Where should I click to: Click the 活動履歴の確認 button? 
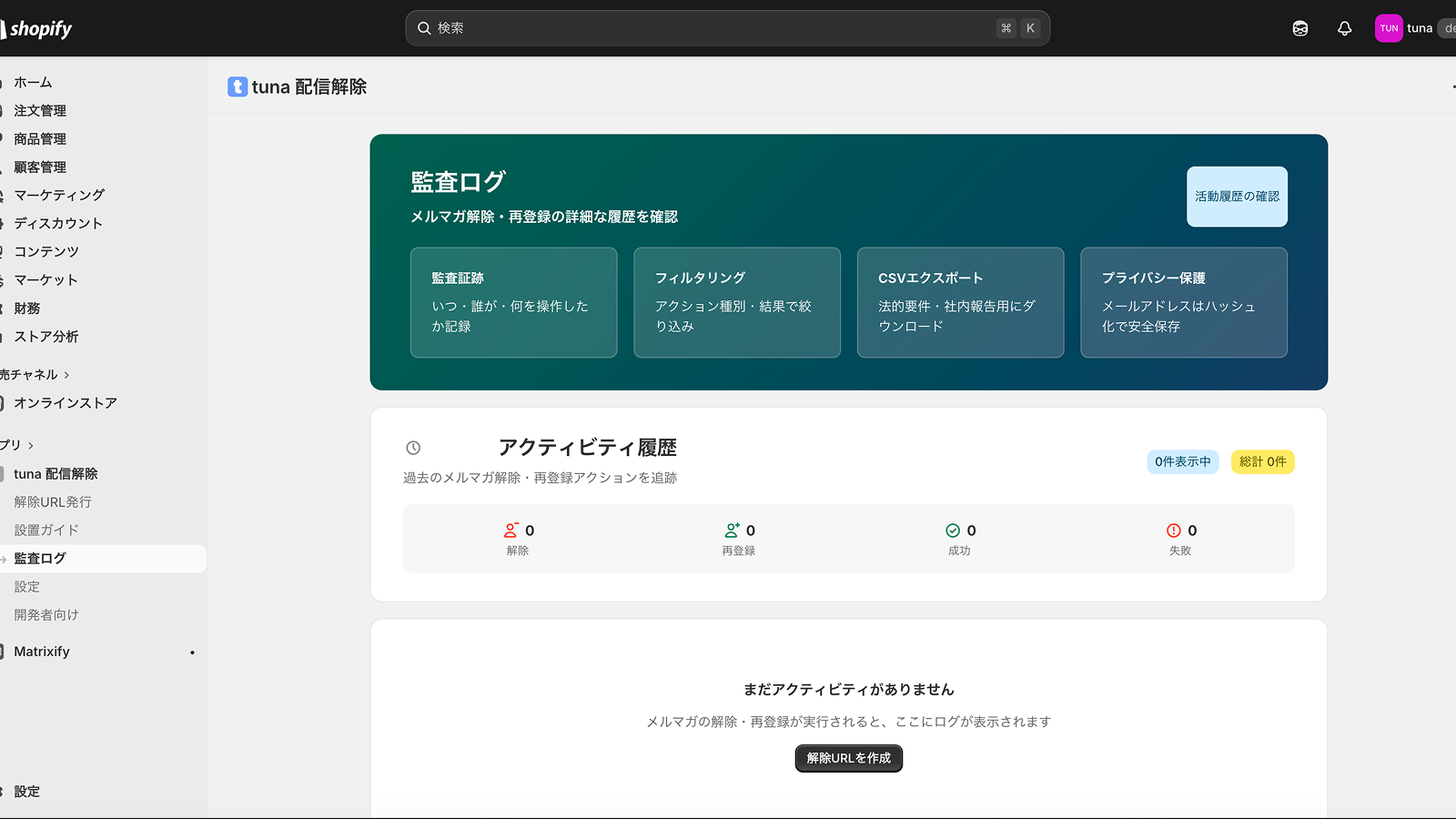[1237, 197]
